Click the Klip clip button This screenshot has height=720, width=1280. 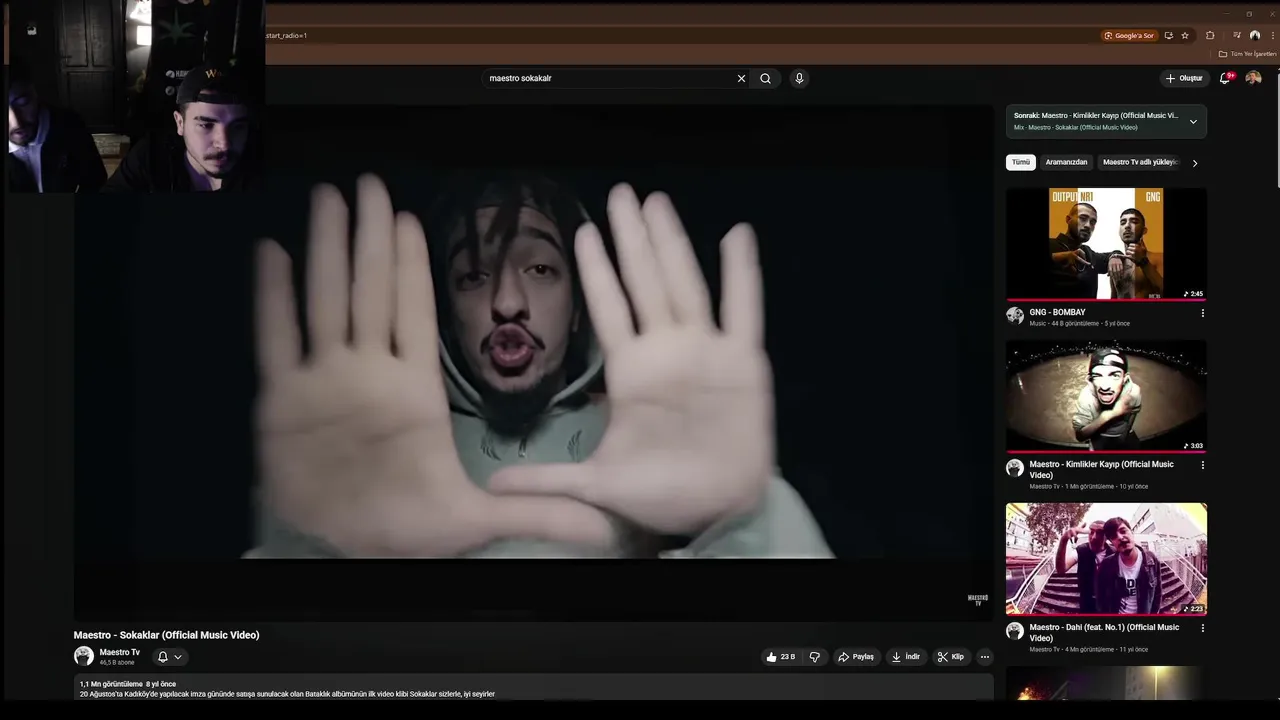coord(951,657)
